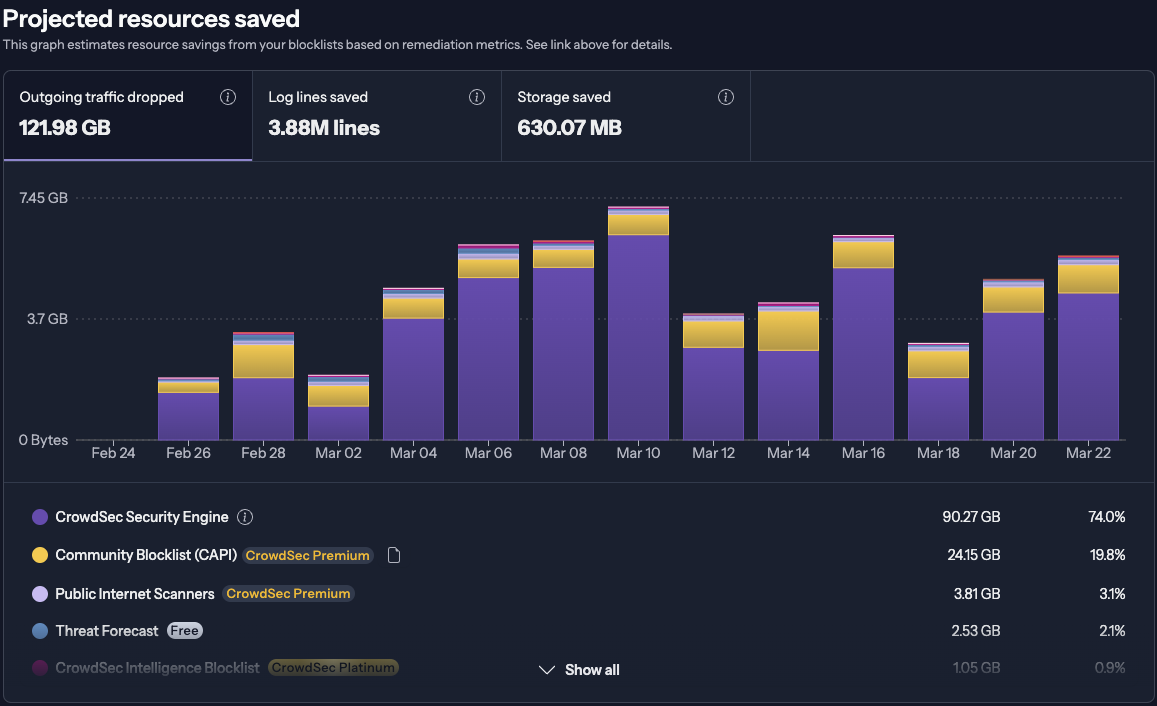Open the Storage saved info tooltip
The image size is (1157, 706).
726,97
